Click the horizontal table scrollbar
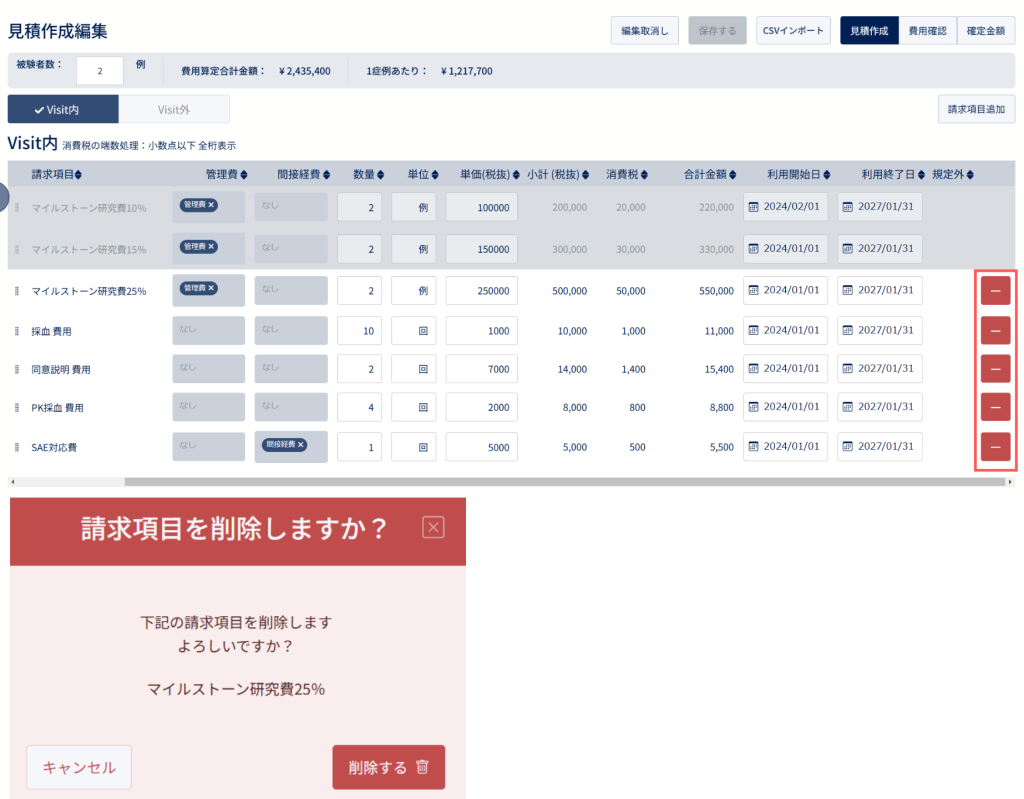The image size is (1024, 799). (x=564, y=481)
